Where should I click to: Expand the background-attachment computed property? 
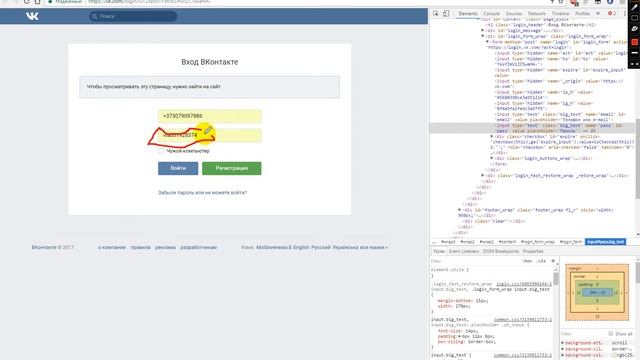coord(563,343)
